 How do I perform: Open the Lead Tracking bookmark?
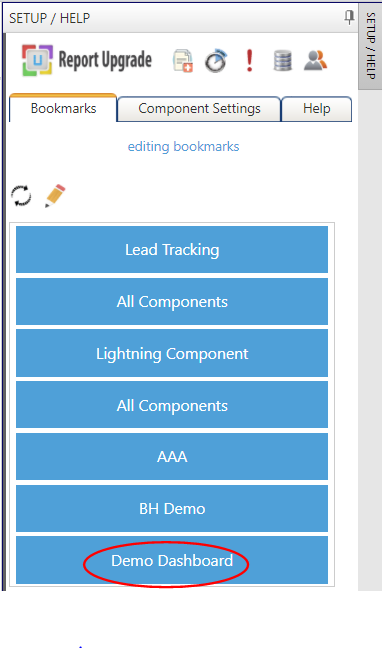pos(172,250)
